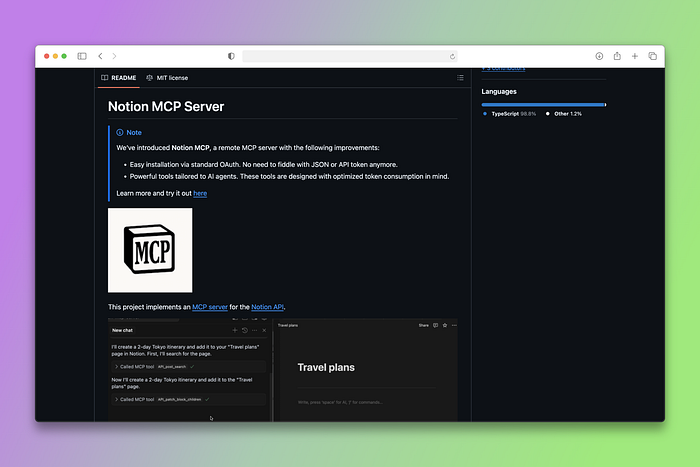The width and height of the screenshot is (700, 467).
Task: Show the tab overview icon
Action: [653, 56]
